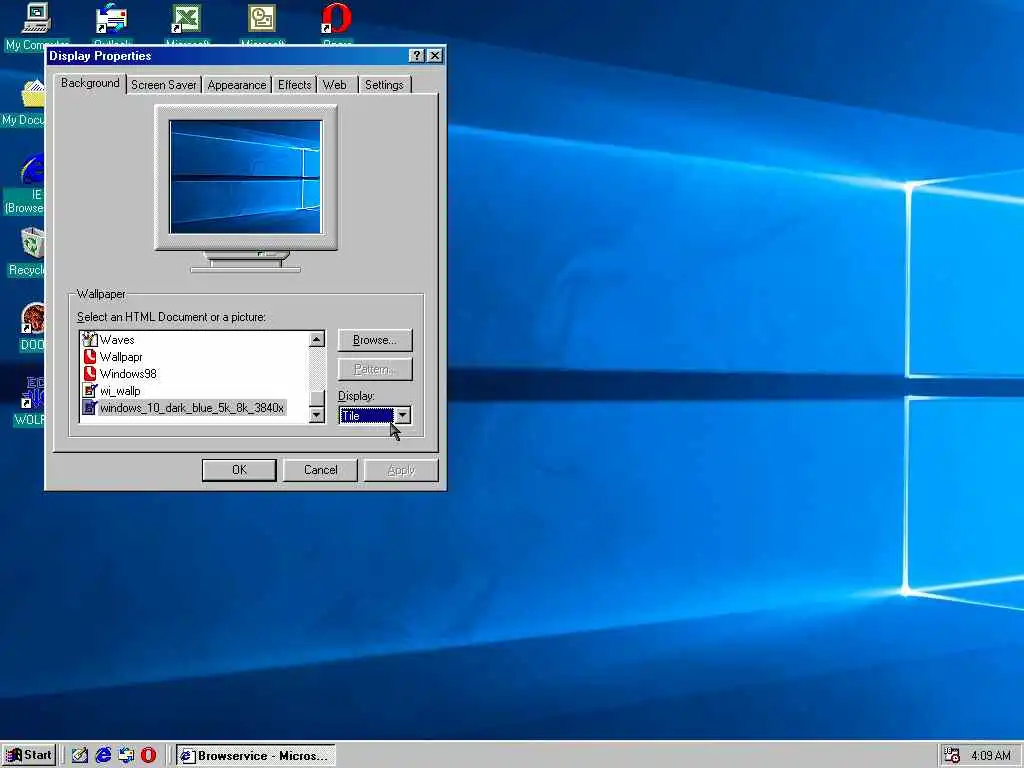Click the monitor wallpaper preview image
Viewport: 1024px width, 768px height.
[x=246, y=176]
